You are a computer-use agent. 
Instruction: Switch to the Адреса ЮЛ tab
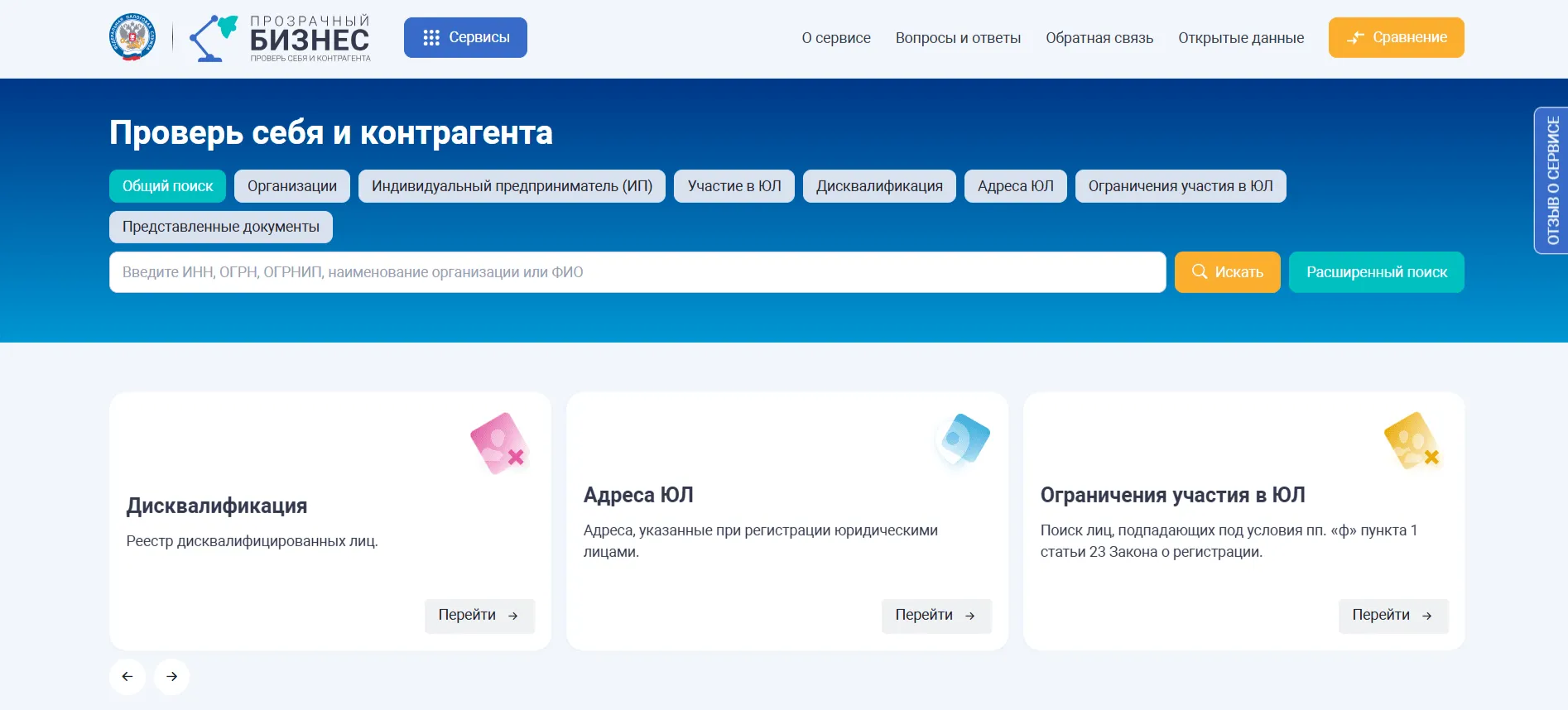(x=1016, y=186)
